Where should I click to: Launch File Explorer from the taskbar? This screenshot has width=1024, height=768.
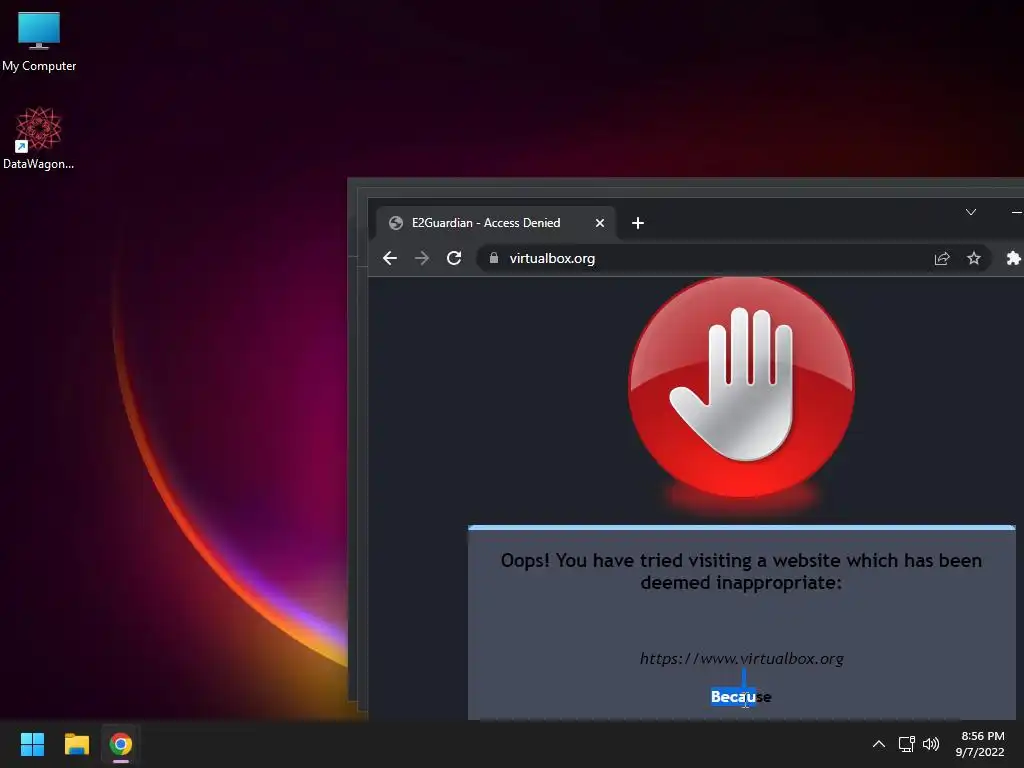click(x=76, y=744)
